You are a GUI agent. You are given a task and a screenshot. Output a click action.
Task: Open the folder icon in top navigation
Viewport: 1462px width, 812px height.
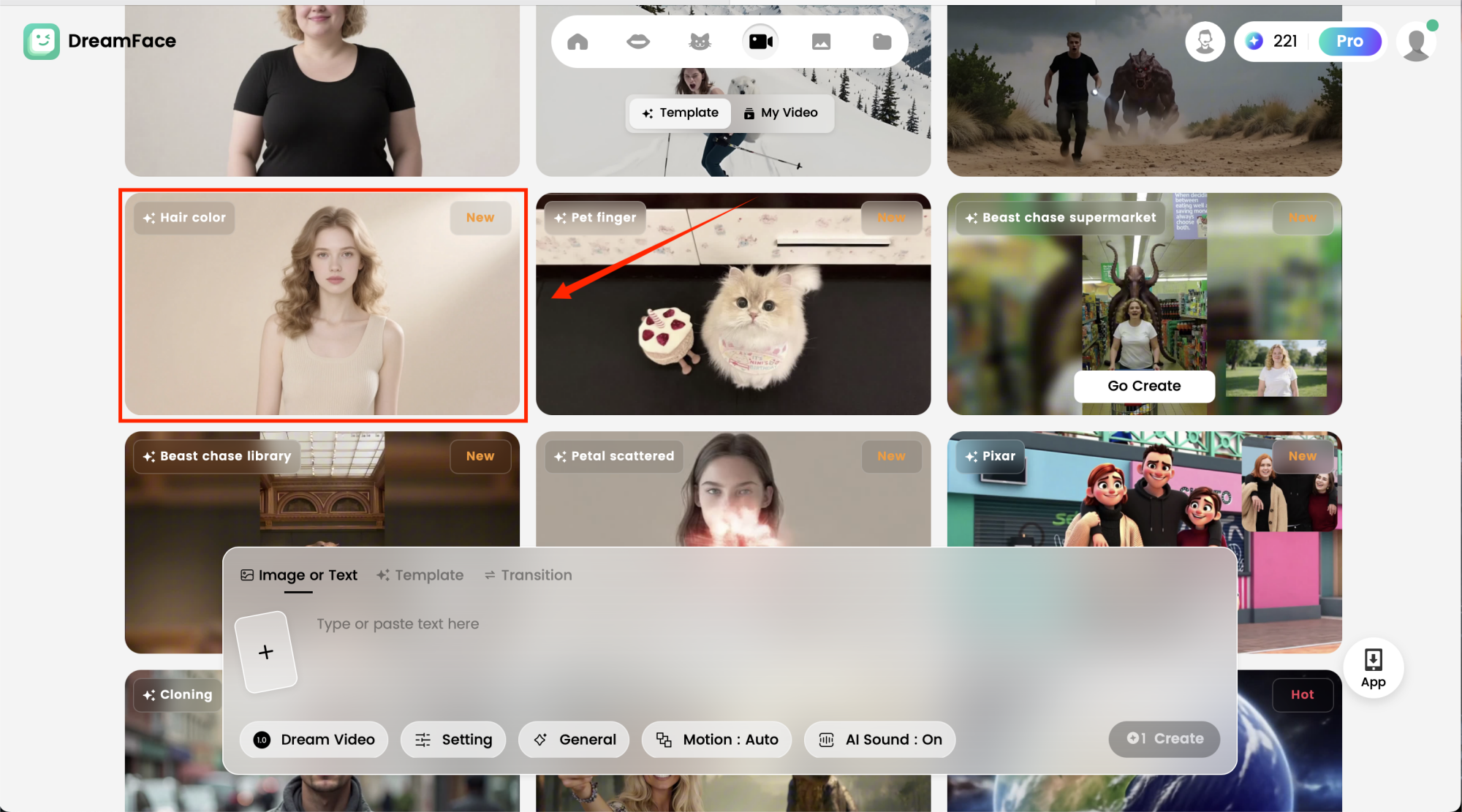coord(882,42)
